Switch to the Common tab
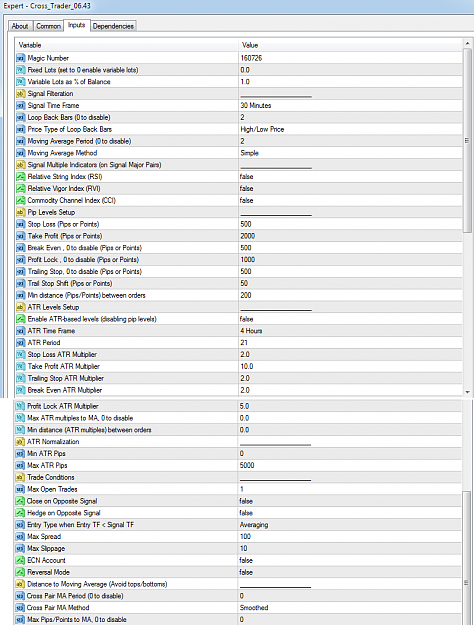 tap(48, 26)
